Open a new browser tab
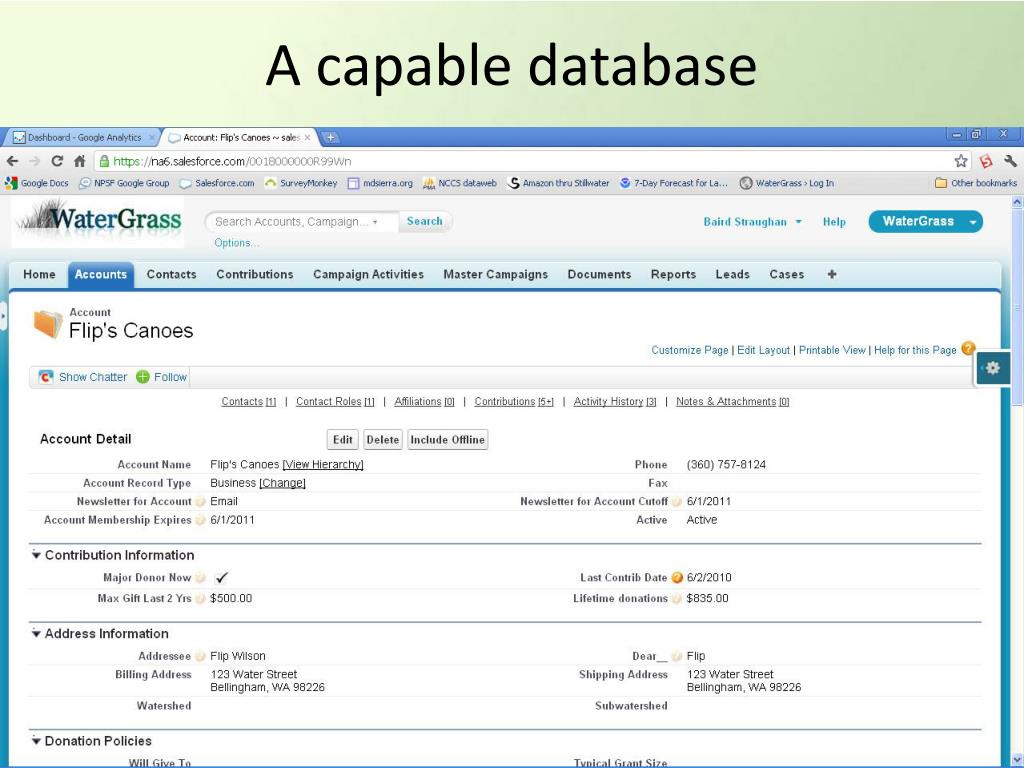The image size is (1024, 768). 330,137
